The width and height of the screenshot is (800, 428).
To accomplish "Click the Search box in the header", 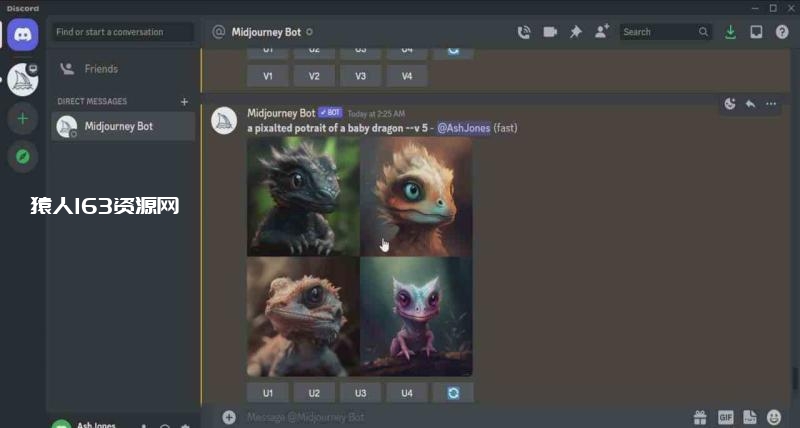I will (665, 32).
